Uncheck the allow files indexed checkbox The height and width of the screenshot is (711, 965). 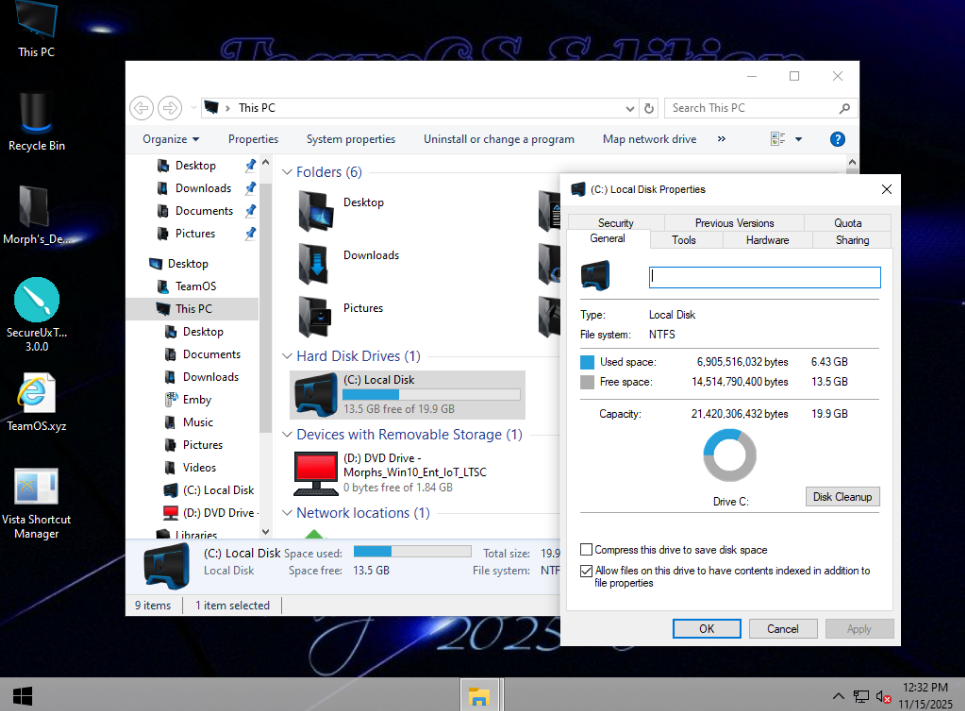click(x=586, y=571)
